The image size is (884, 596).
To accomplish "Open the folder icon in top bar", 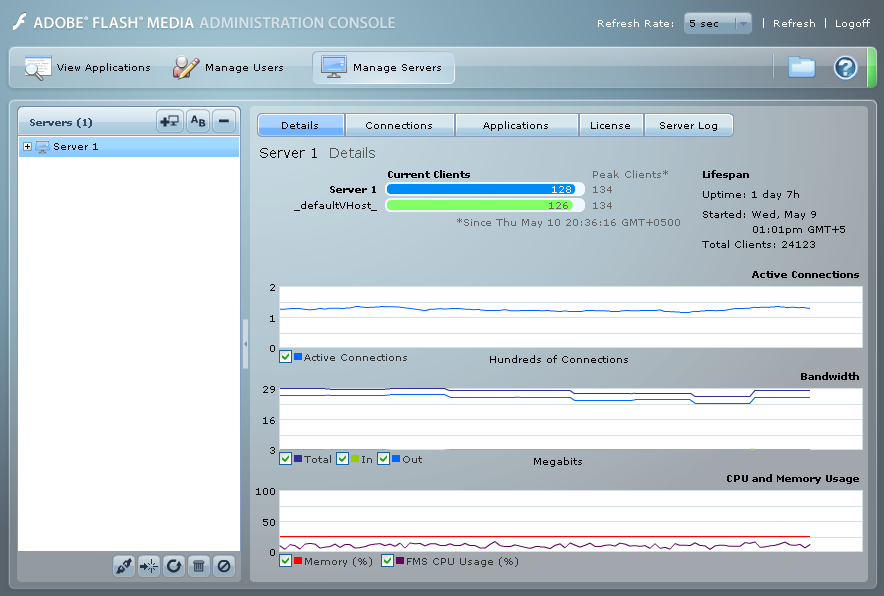I will [801, 68].
